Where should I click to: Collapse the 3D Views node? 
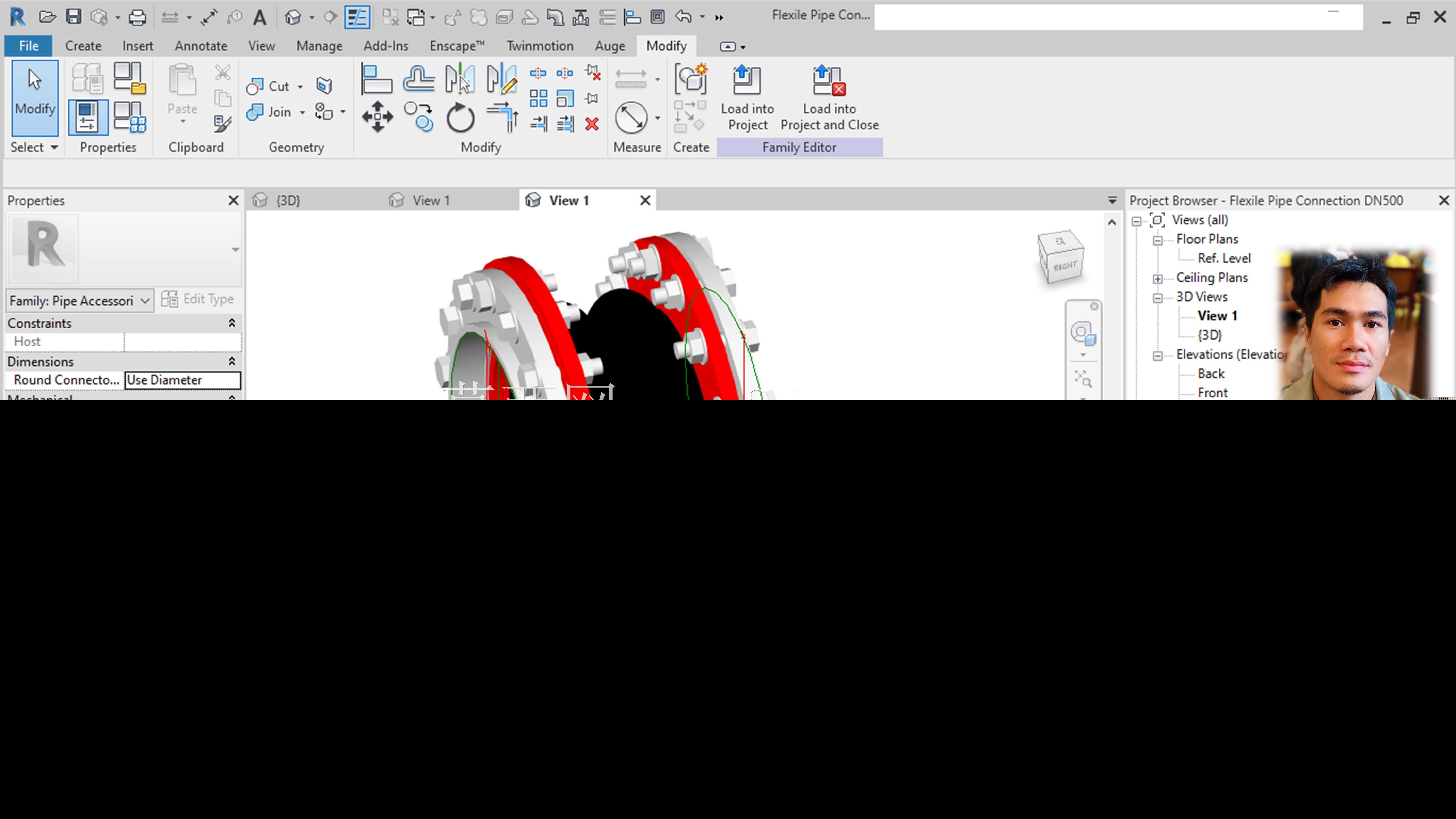click(1158, 298)
